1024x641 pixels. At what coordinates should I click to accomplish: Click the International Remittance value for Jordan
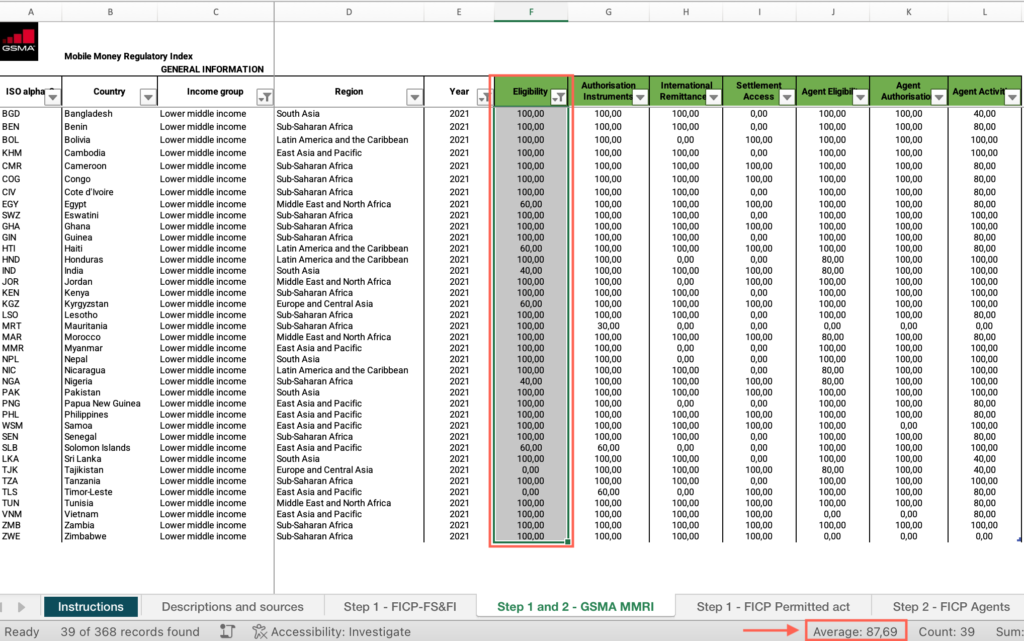(686, 282)
